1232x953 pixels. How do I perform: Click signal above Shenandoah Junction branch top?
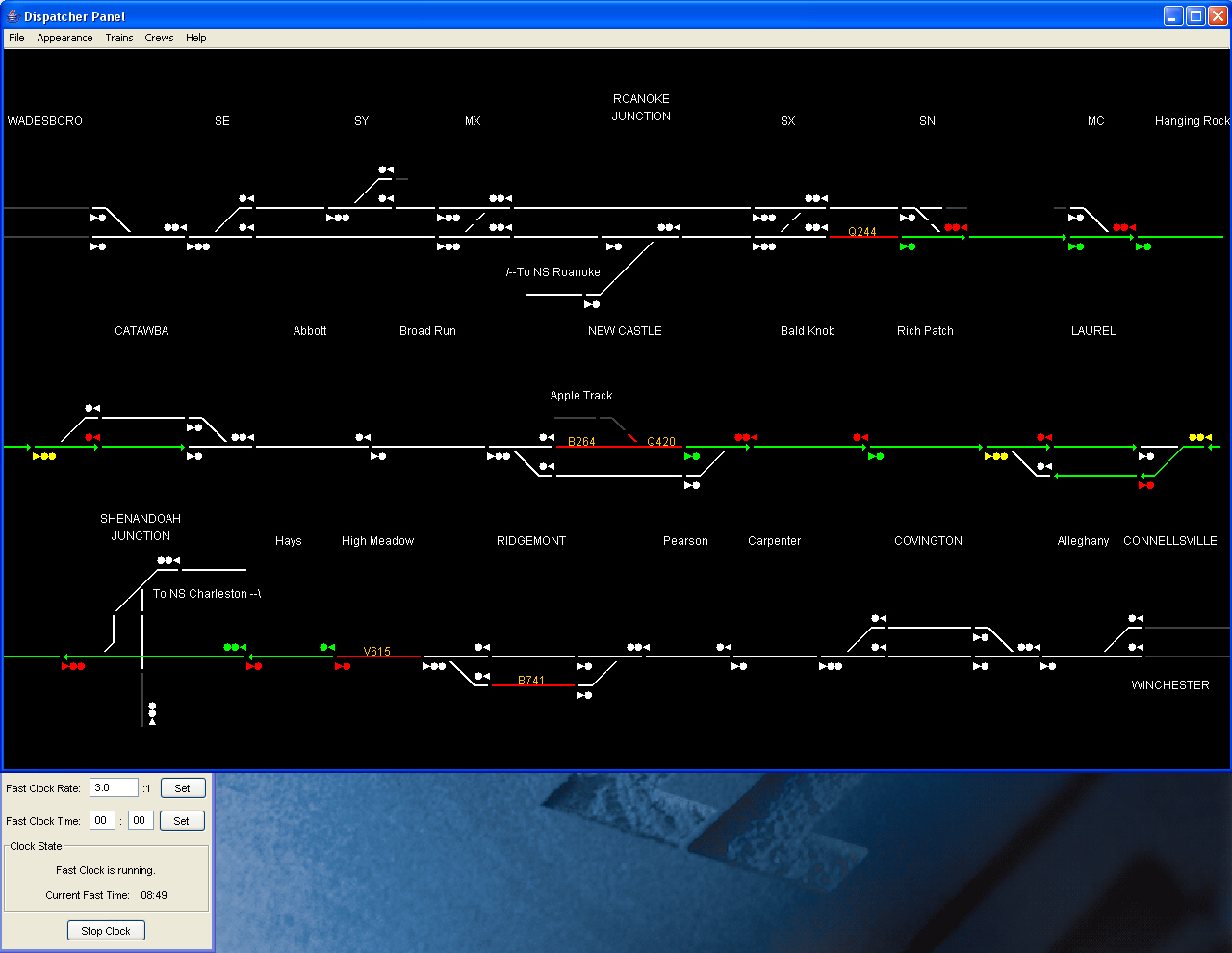pyautogui.click(x=168, y=560)
